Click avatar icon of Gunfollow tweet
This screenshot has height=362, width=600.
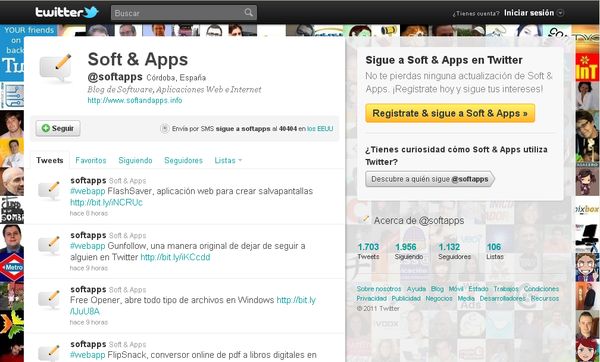(49, 245)
